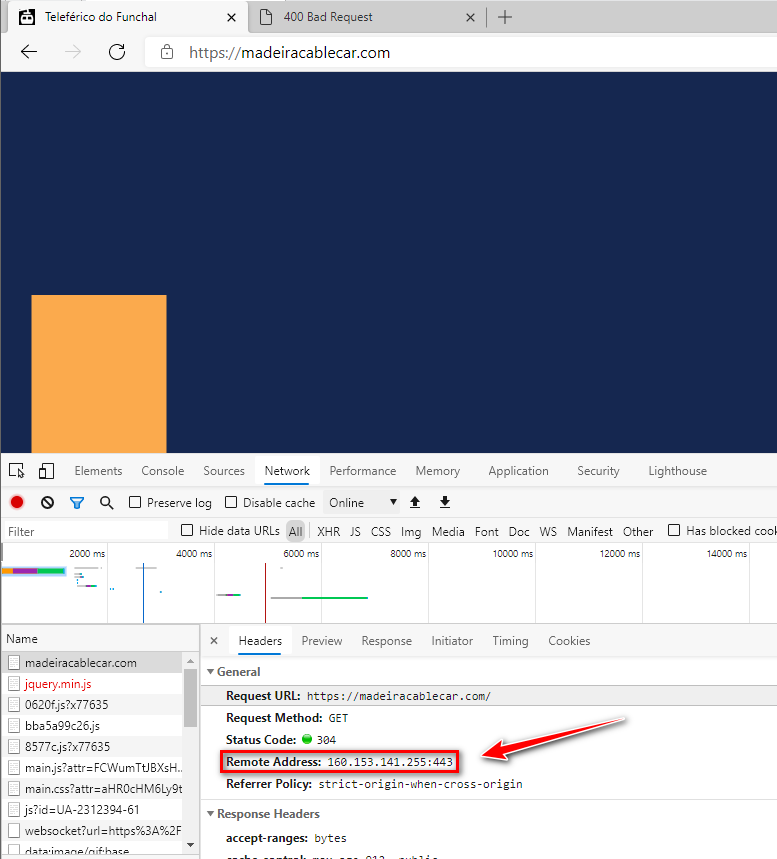Open the Security panel

point(598,471)
